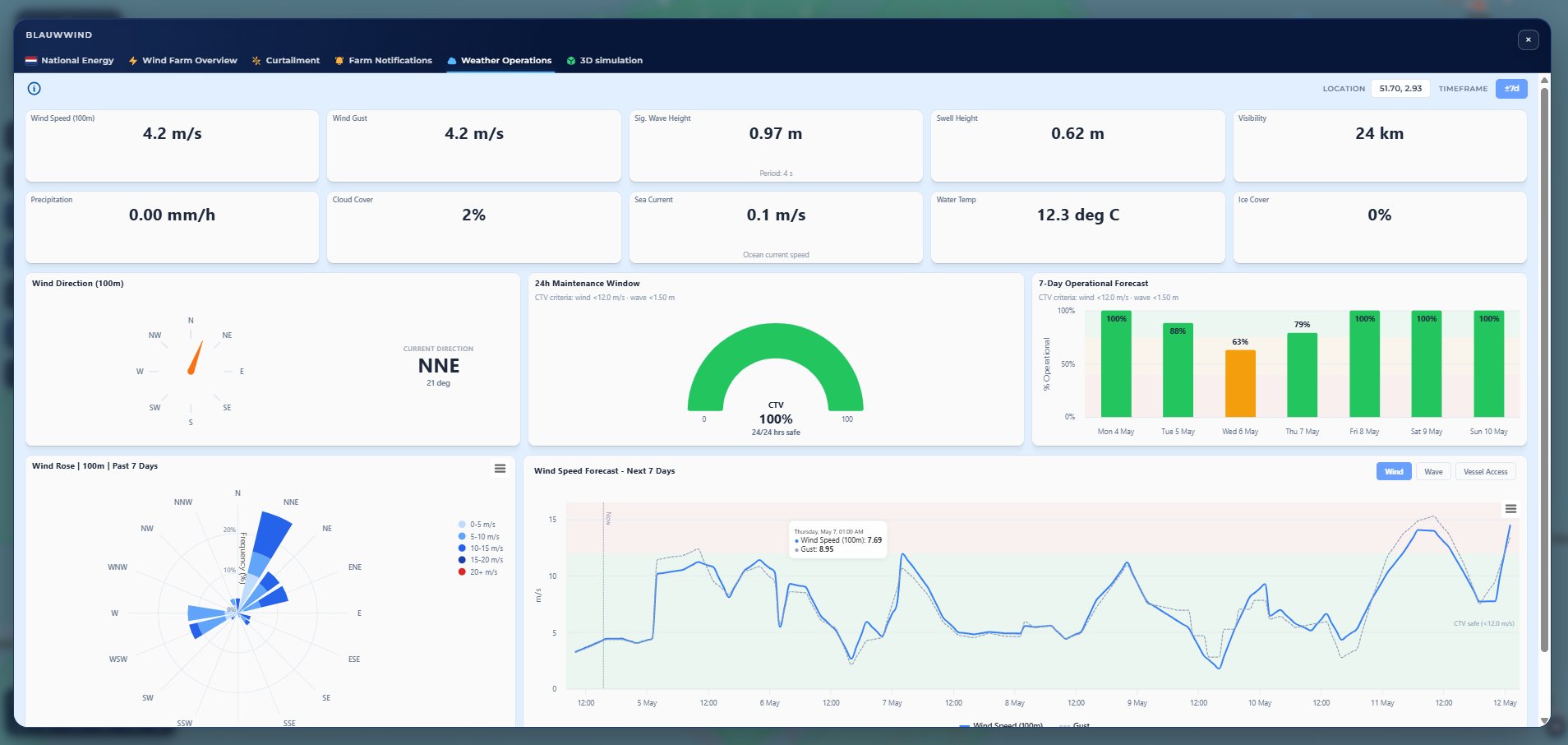Image resolution: width=1568 pixels, height=745 pixels.
Task: Switch forecast chart to Wave view
Action: 1433,472
